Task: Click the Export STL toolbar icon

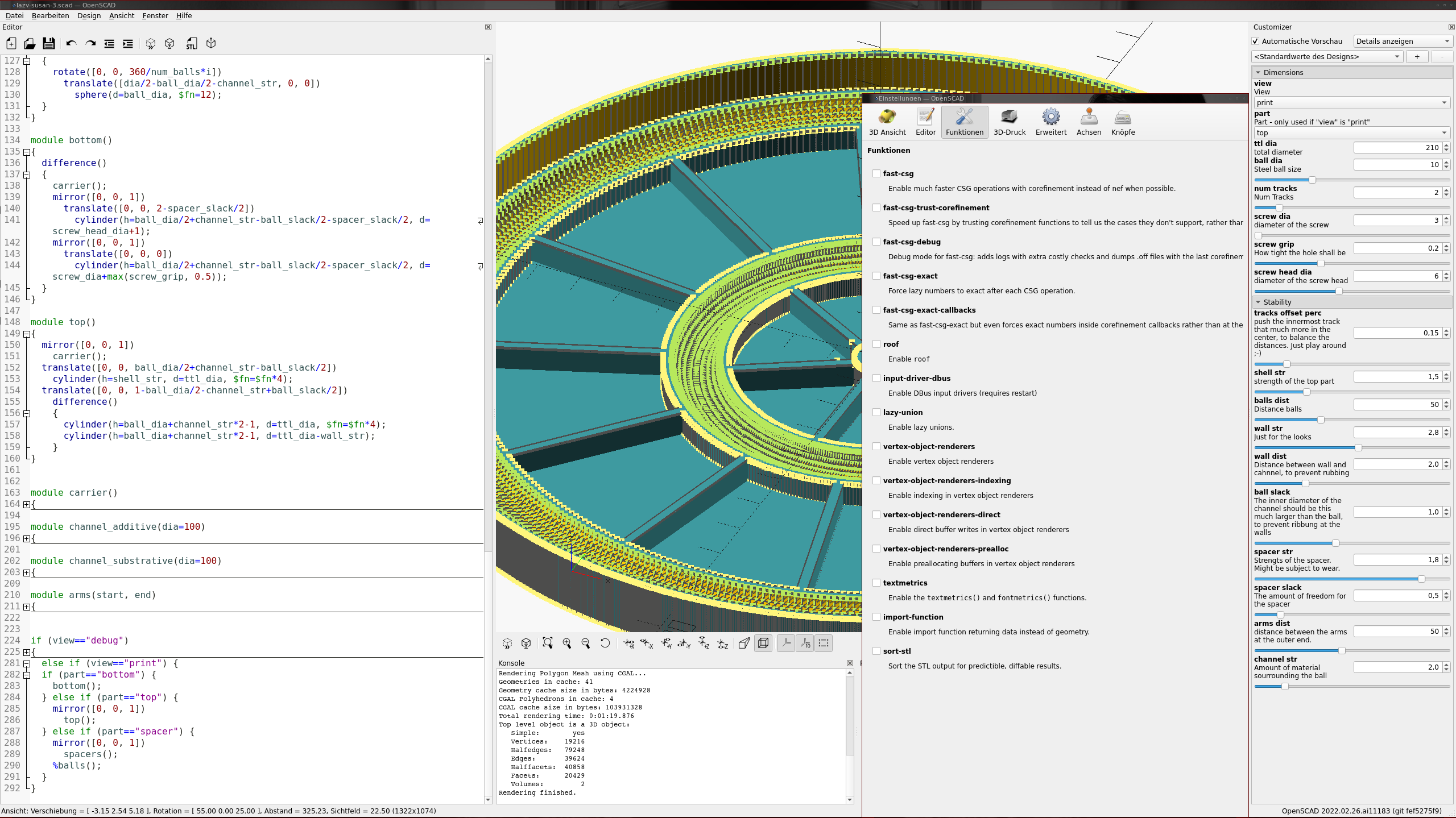Action: [x=191, y=43]
